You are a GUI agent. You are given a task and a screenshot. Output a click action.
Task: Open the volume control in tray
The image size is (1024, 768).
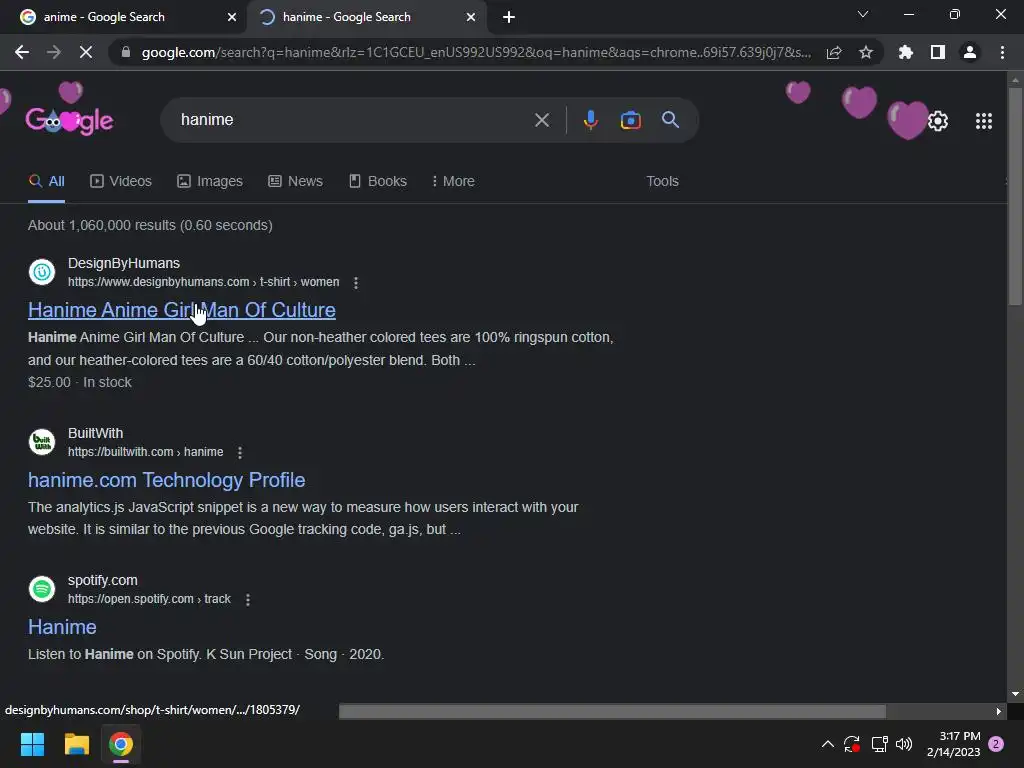(904, 744)
